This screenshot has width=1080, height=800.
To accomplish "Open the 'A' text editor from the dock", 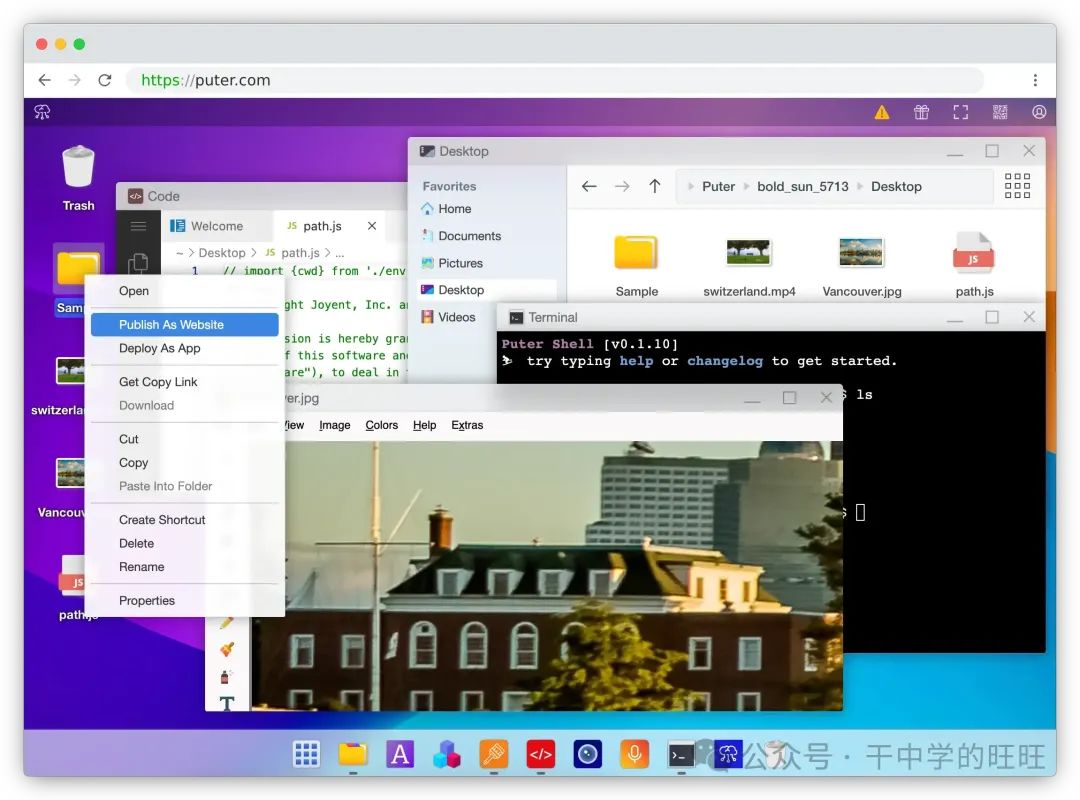I will click(400, 754).
